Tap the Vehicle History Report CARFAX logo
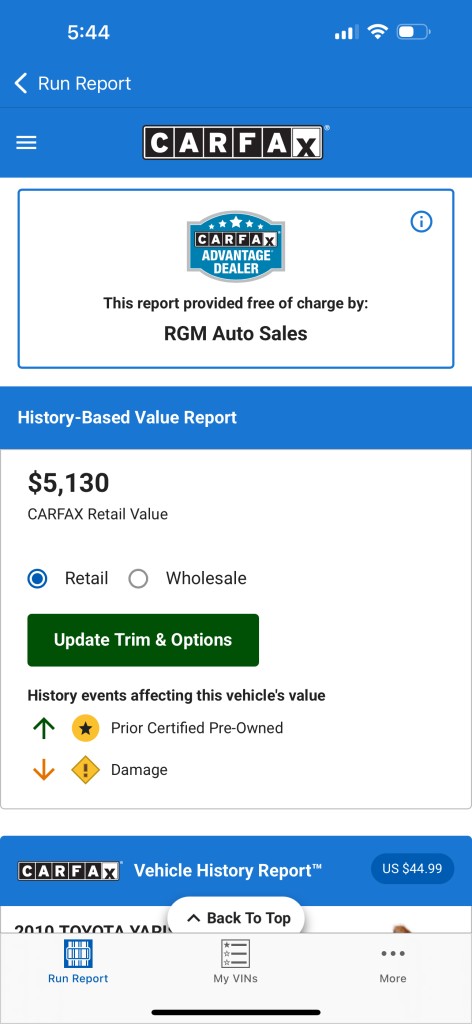The image size is (472, 1024). (69, 871)
